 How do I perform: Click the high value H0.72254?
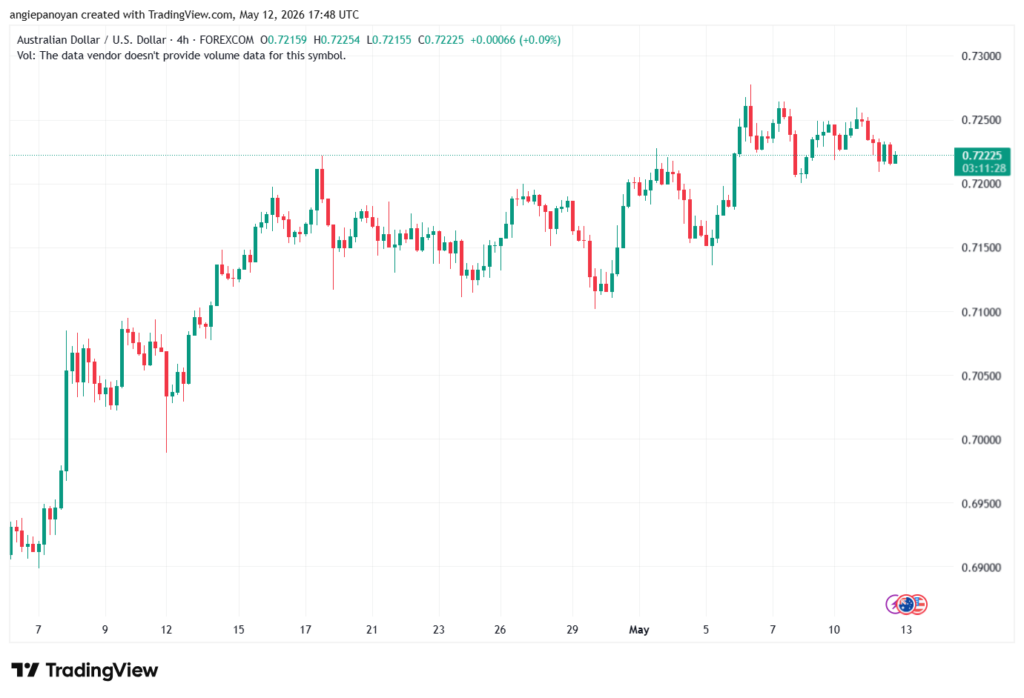(x=336, y=40)
